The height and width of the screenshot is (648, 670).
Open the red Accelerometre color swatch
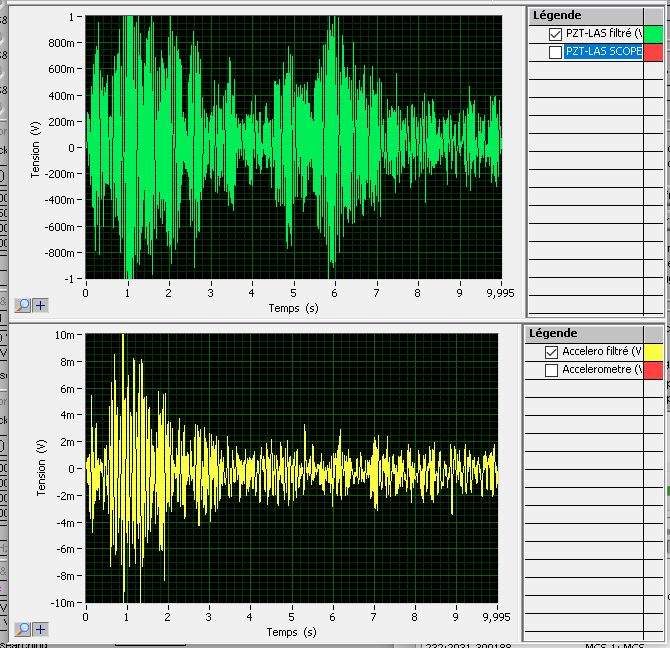click(x=653, y=370)
